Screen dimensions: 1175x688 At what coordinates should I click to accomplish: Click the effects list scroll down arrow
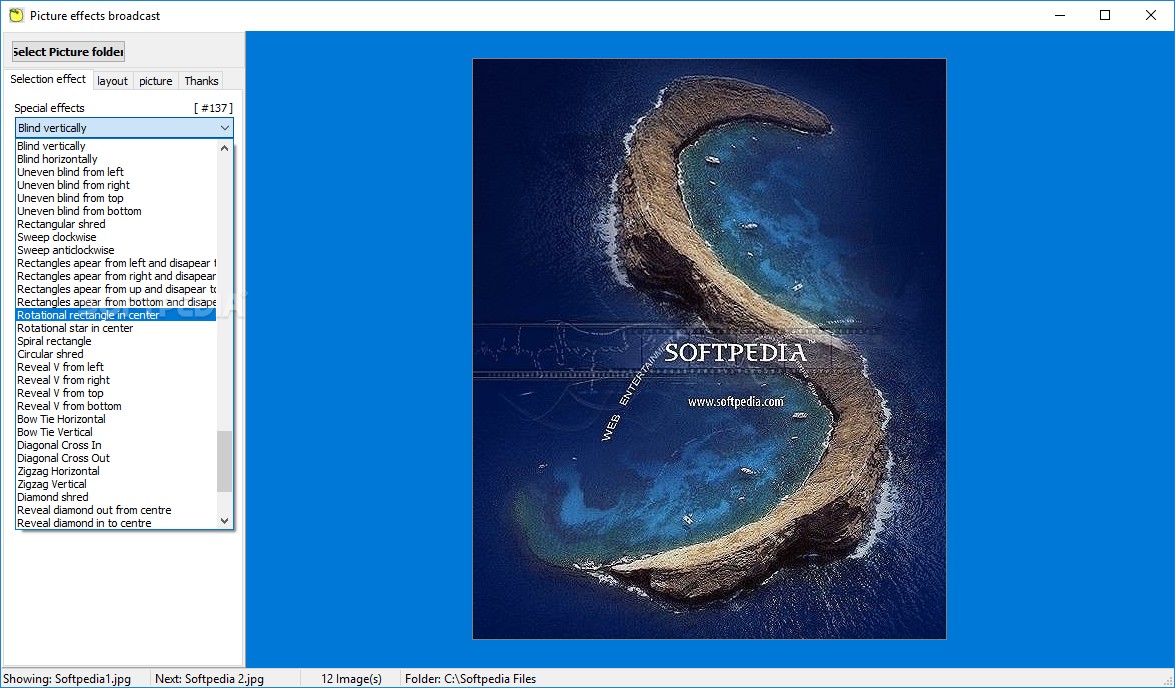224,521
